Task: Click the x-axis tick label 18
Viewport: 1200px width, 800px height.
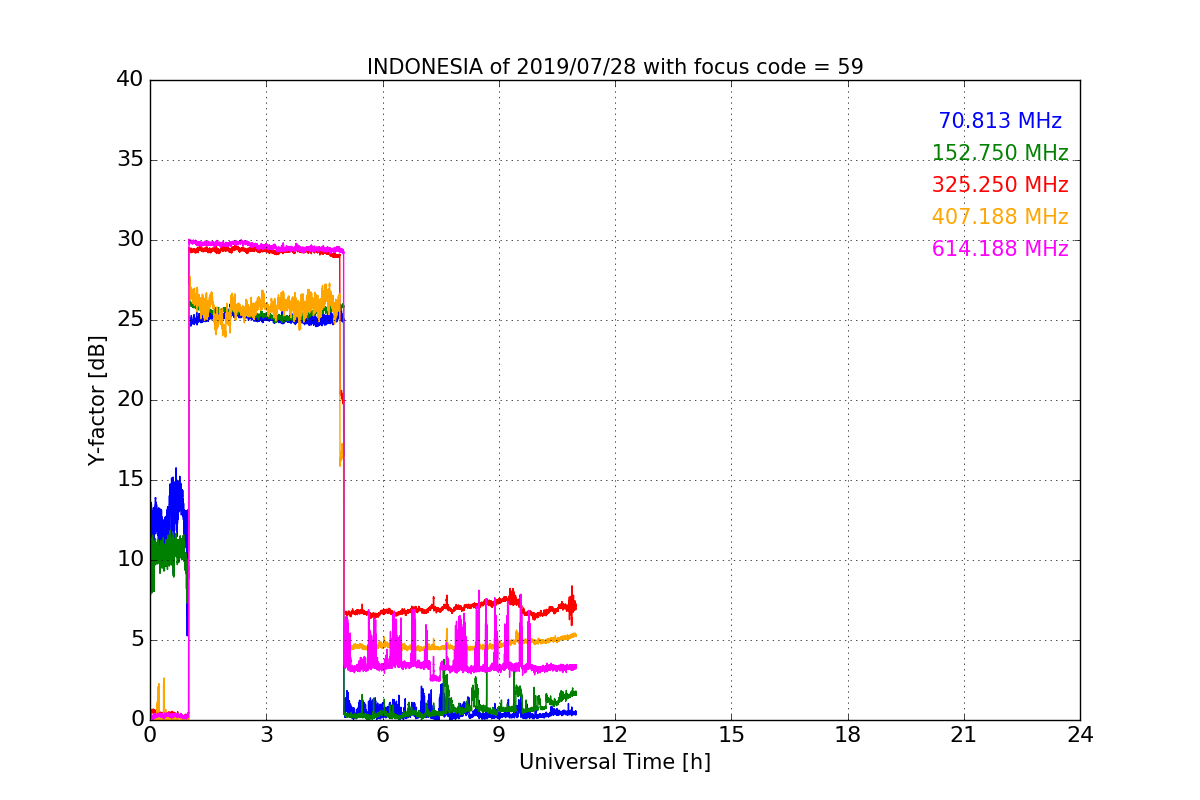Action: pos(848,735)
